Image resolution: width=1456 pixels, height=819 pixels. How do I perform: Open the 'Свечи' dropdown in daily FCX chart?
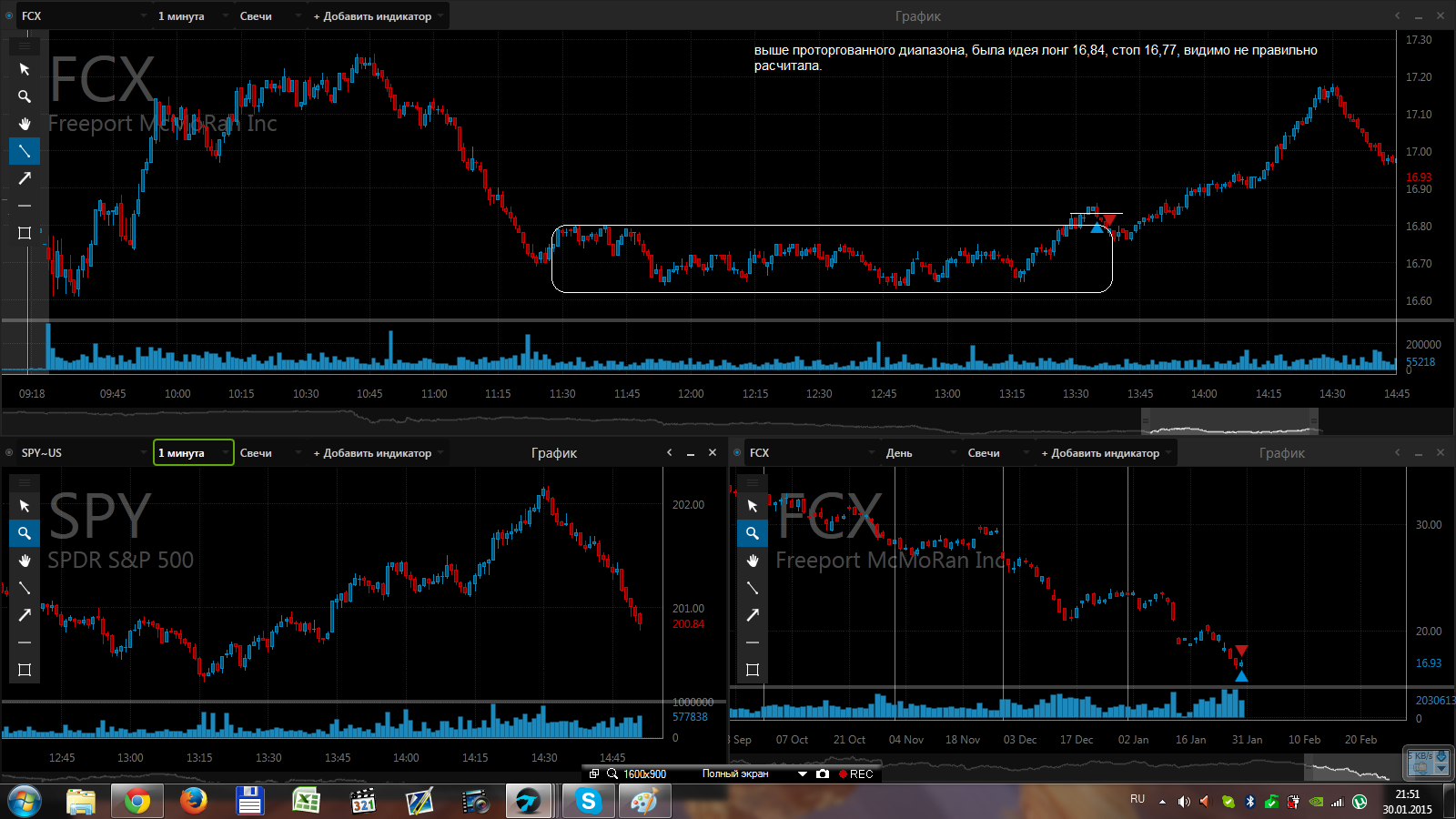(997, 452)
